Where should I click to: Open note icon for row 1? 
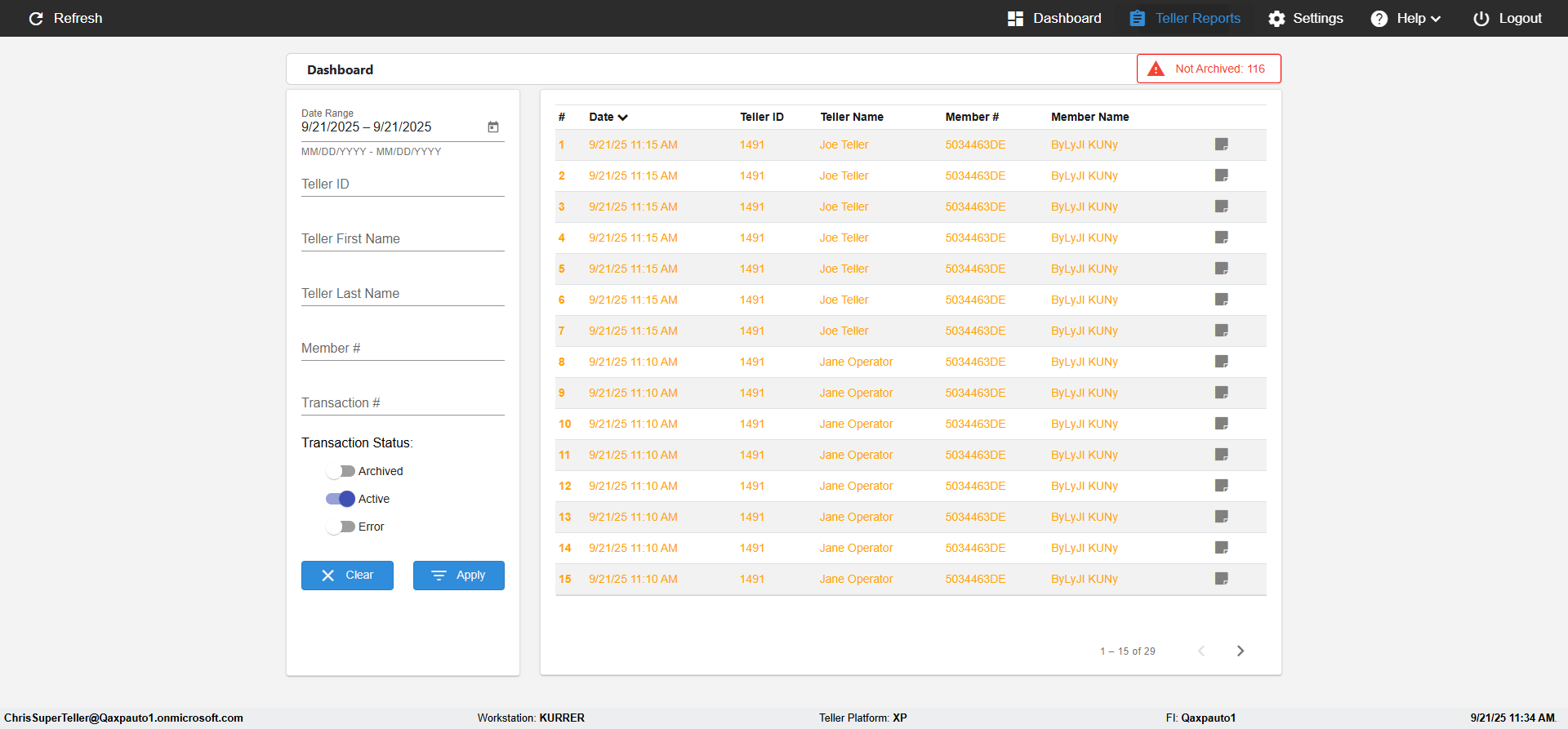click(x=1222, y=144)
